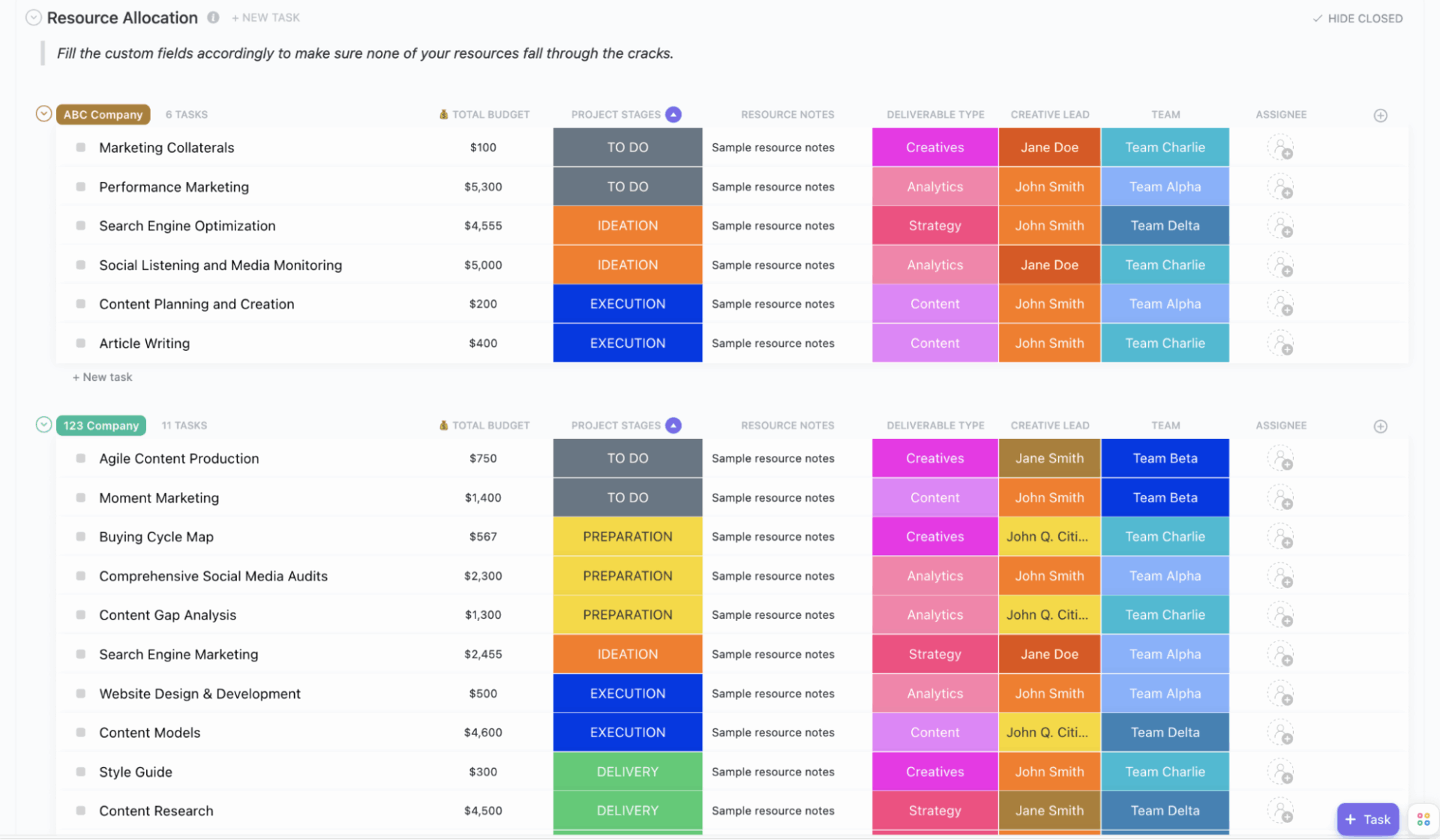The width and height of the screenshot is (1440, 840).
Task: Collapse the 123 Company group
Action: coord(43,424)
